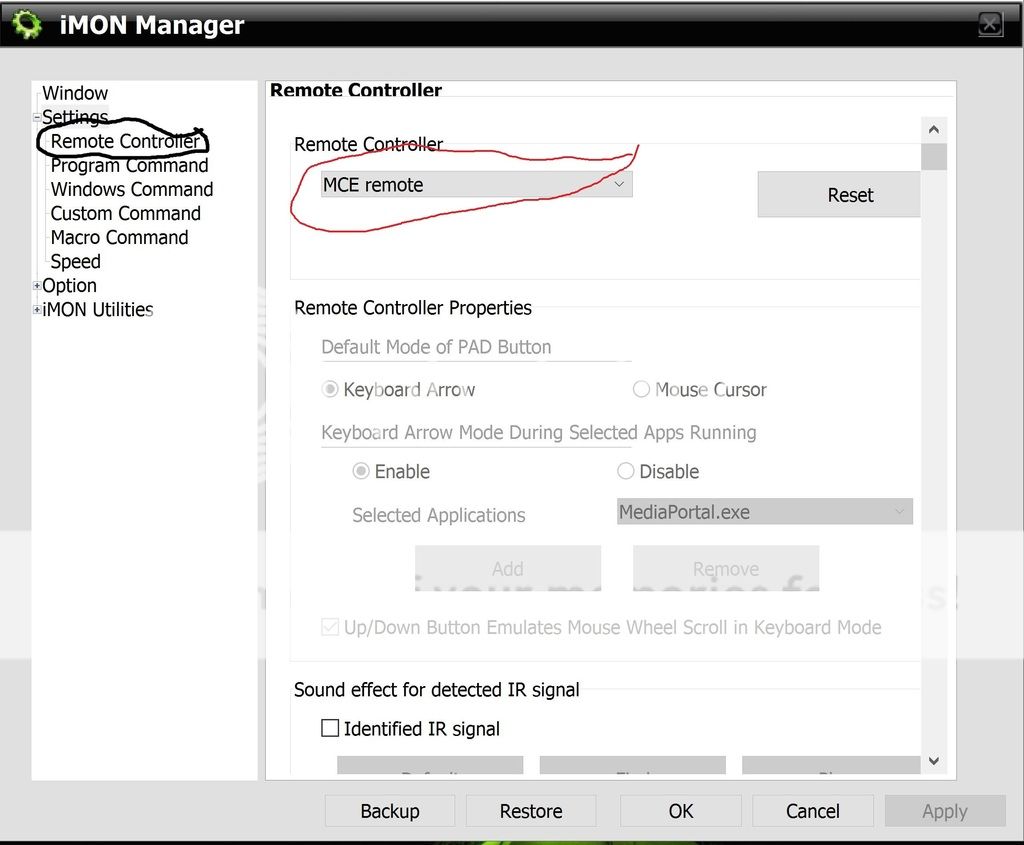The height and width of the screenshot is (845, 1024).
Task: Open the Speed settings page
Action: tap(75, 262)
